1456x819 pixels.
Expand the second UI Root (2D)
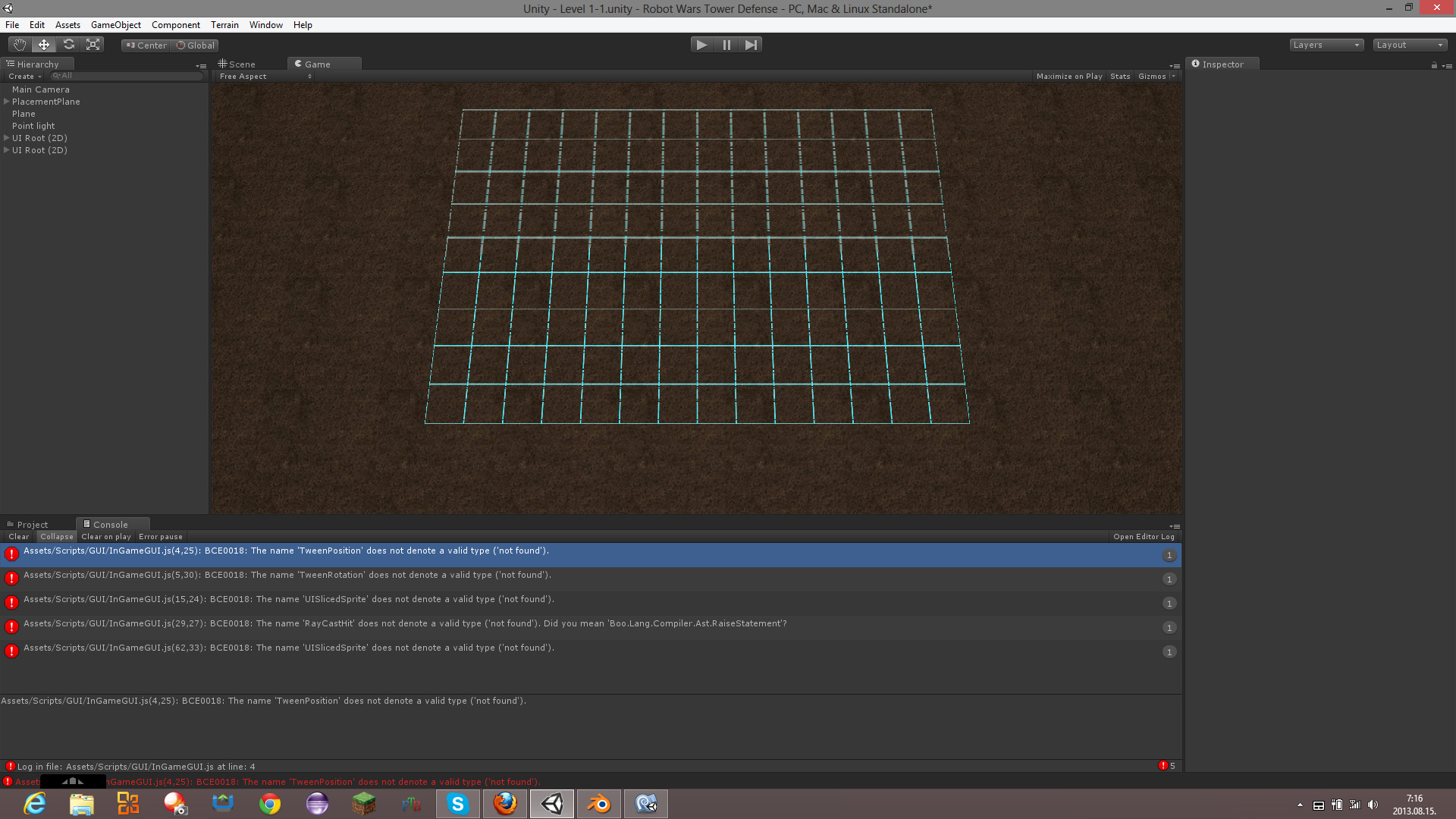[7, 150]
